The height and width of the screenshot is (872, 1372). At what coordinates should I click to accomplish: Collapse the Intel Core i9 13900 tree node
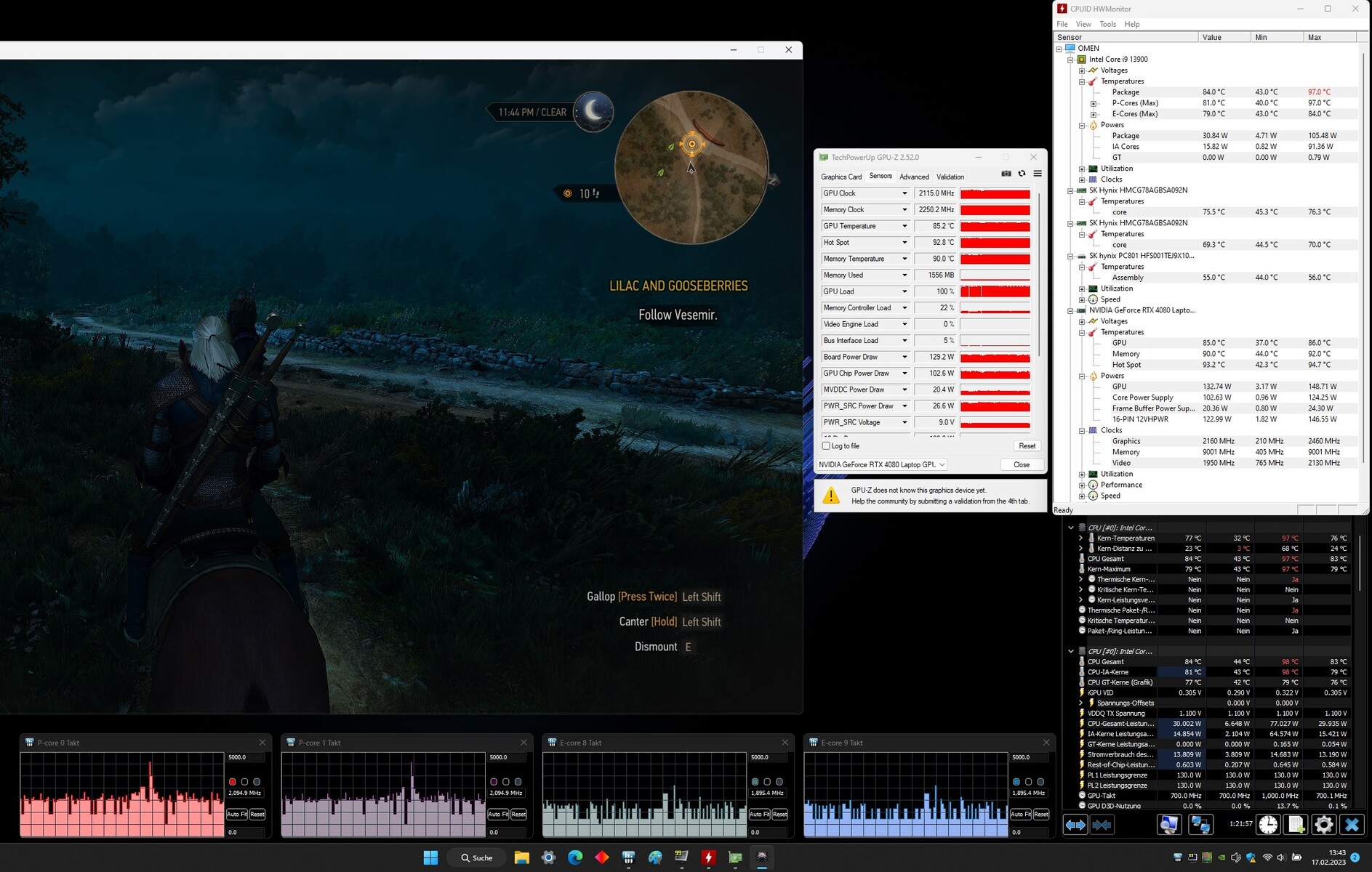[1070, 60]
